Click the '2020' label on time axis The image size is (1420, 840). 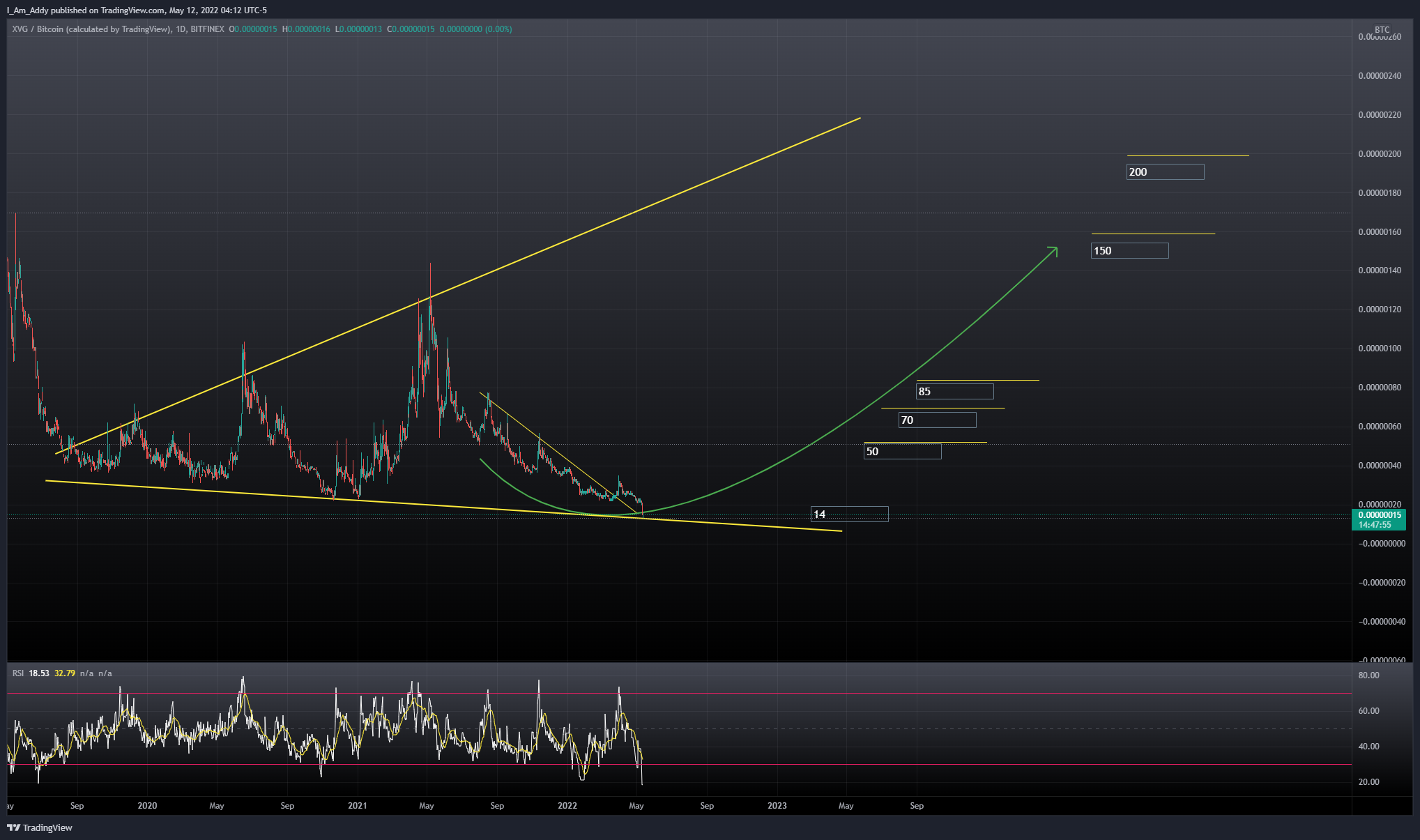click(147, 806)
